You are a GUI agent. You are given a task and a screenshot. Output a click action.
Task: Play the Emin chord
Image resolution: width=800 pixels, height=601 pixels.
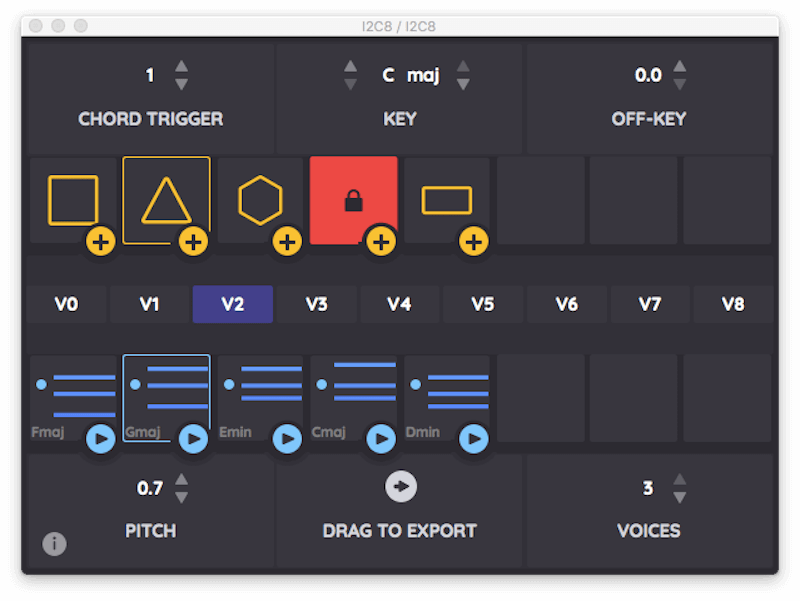[287, 438]
